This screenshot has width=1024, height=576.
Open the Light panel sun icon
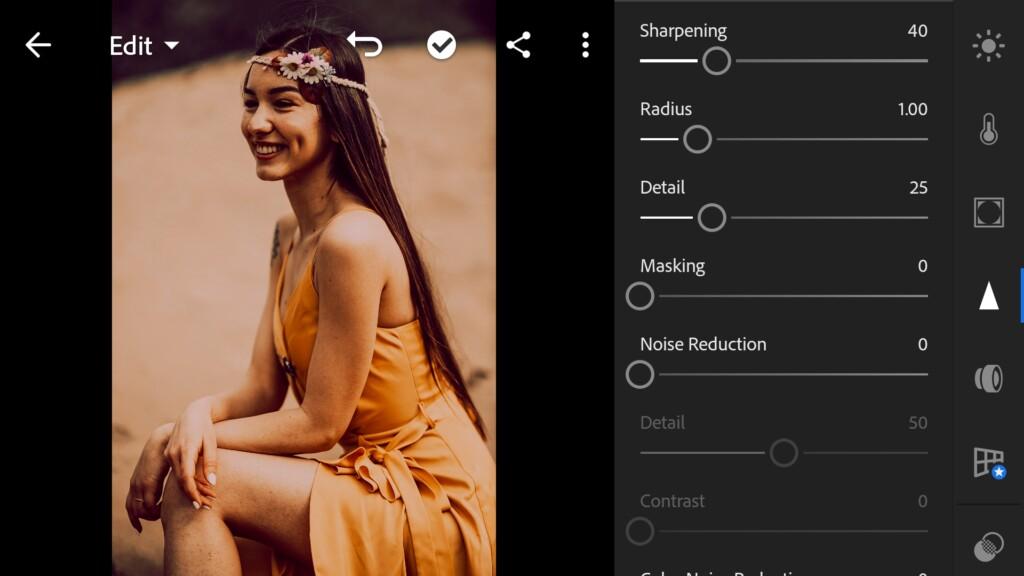pos(988,46)
